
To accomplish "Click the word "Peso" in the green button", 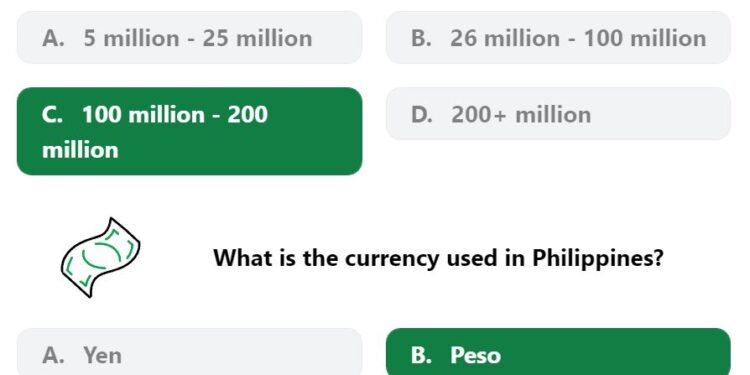I will tap(475, 355).
